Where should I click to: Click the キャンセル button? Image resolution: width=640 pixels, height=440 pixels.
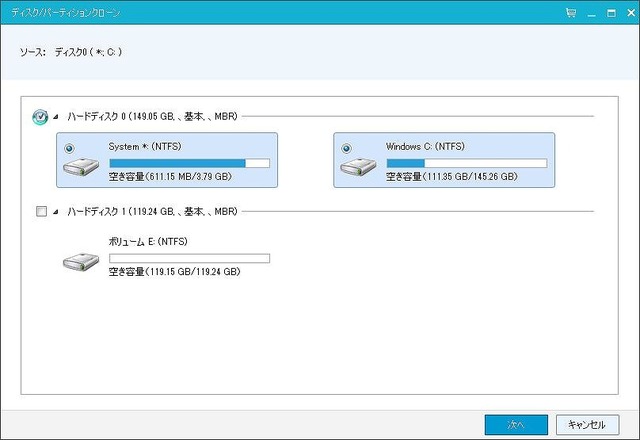click(x=587, y=425)
